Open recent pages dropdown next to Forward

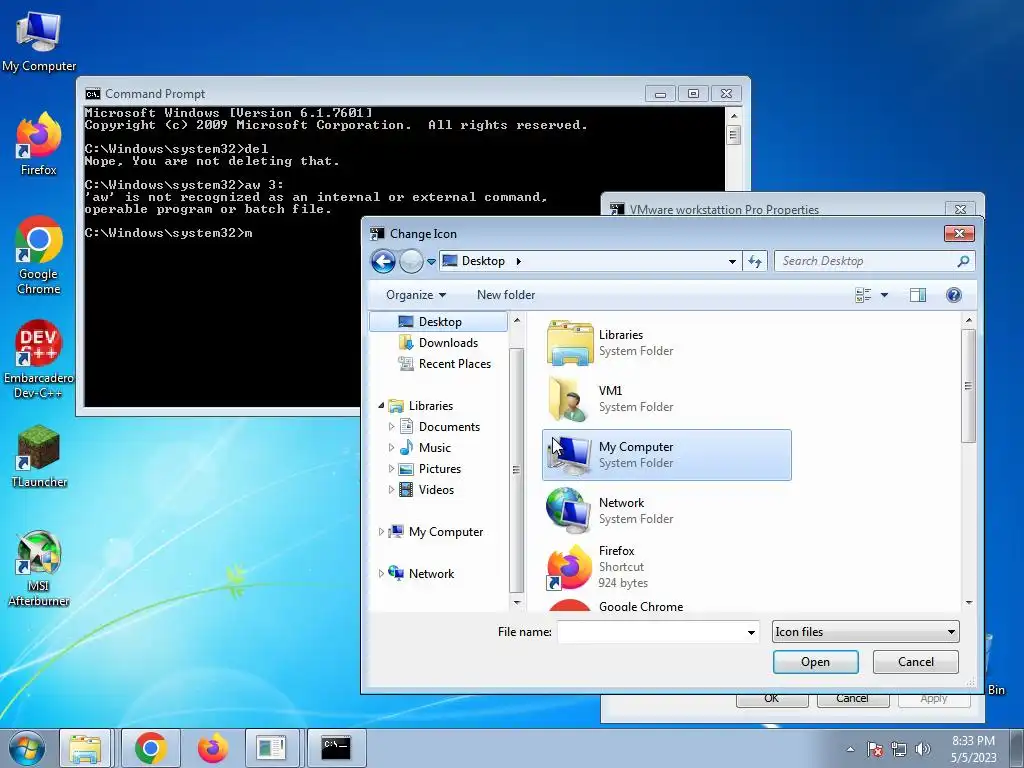pyautogui.click(x=431, y=261)
